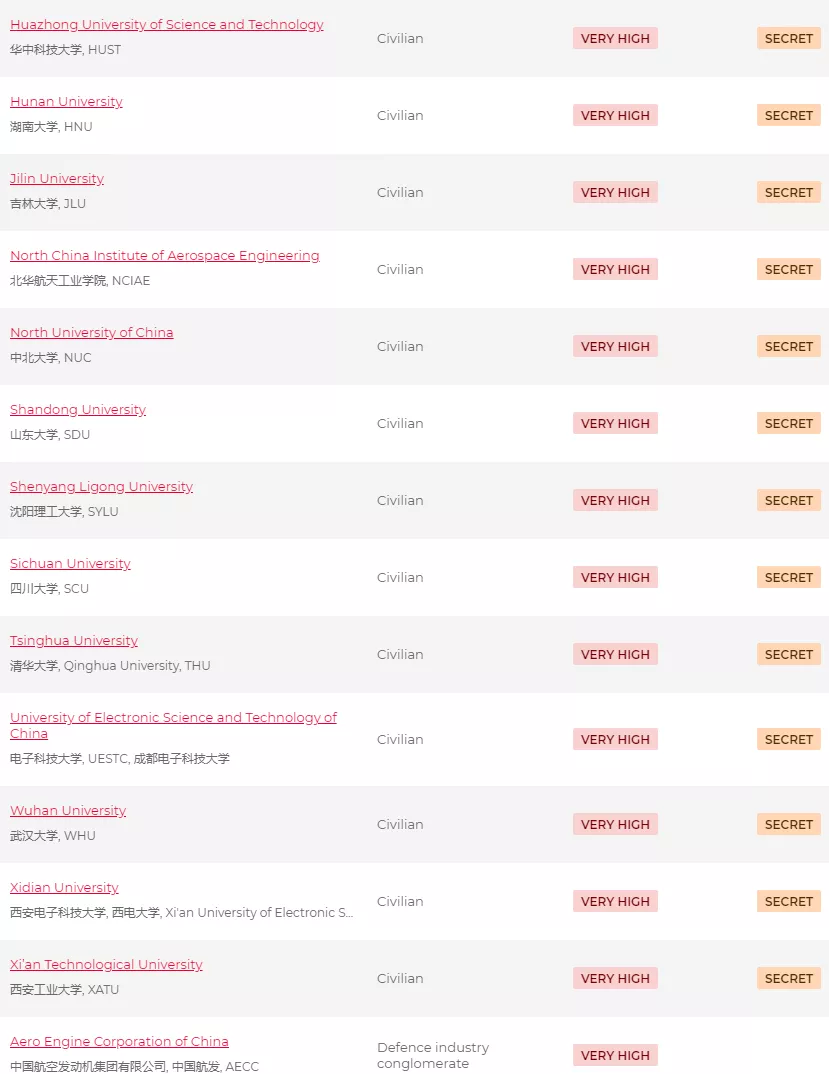Open the Xidian University link
Screen dimensions: 829x1074
[64, 888]
